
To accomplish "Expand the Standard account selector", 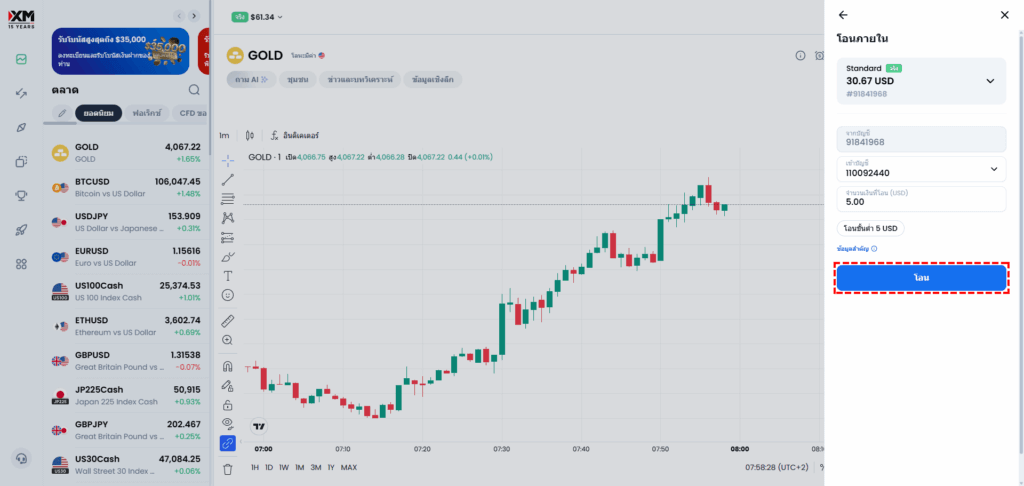I will click(990, 81).
